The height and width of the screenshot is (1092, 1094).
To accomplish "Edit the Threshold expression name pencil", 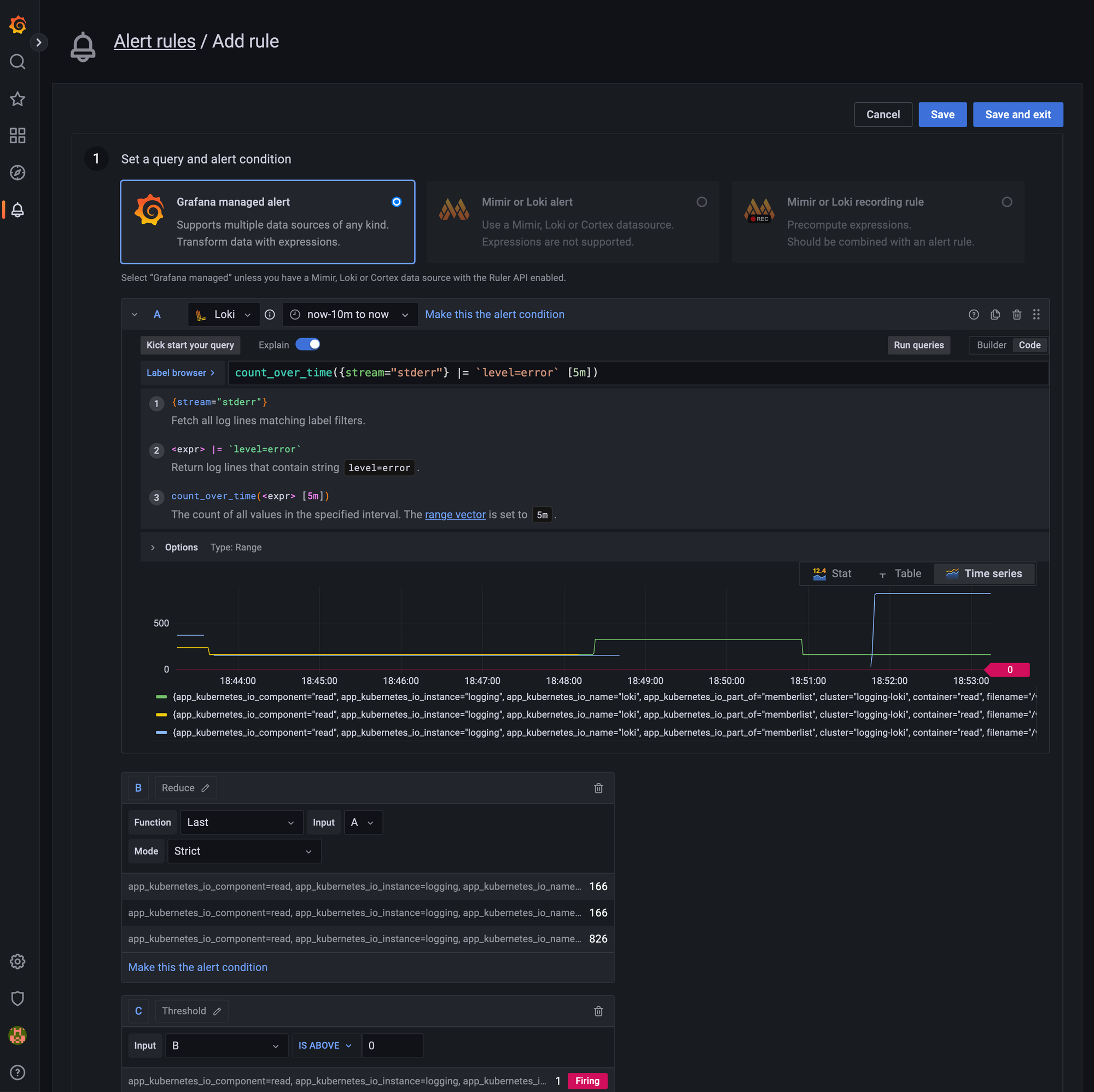I will click(x=217, y=1011).
